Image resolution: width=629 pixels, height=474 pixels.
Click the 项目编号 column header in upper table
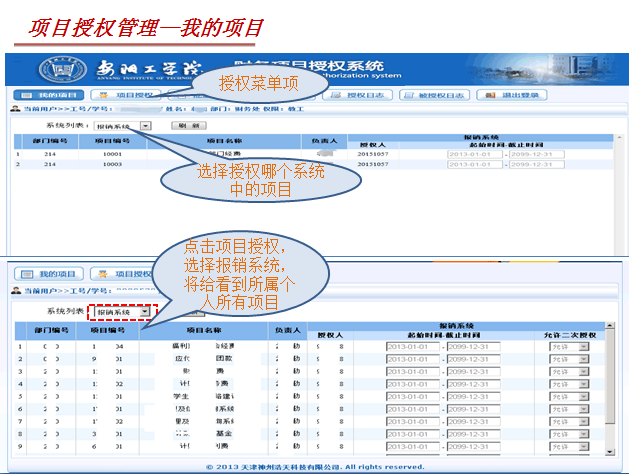(x=113, y=141)
